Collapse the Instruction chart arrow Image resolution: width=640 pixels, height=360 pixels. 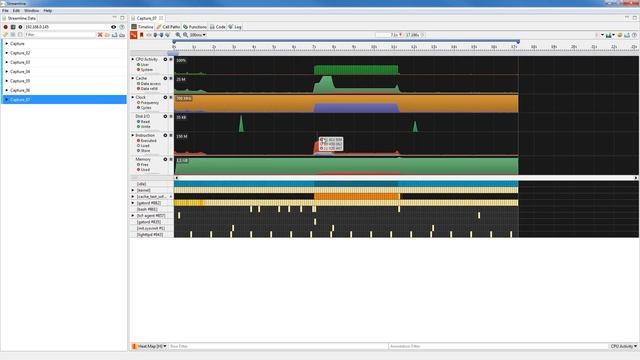point(133,136)
